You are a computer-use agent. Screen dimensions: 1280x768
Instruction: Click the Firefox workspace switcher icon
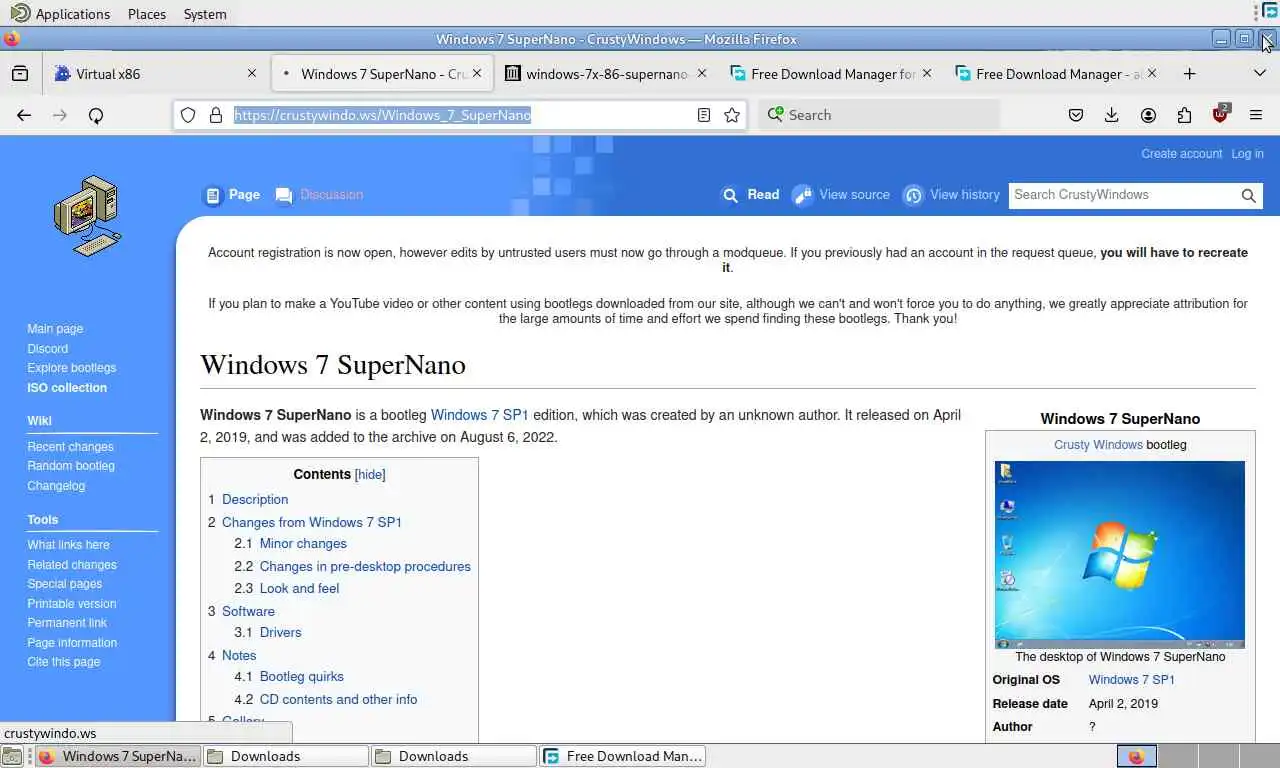click(x=1136, y=757)
